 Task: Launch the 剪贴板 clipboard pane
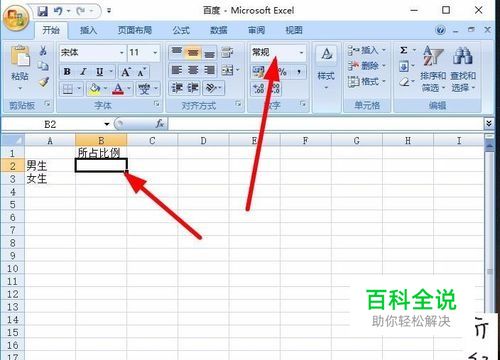tap(47, 104)
